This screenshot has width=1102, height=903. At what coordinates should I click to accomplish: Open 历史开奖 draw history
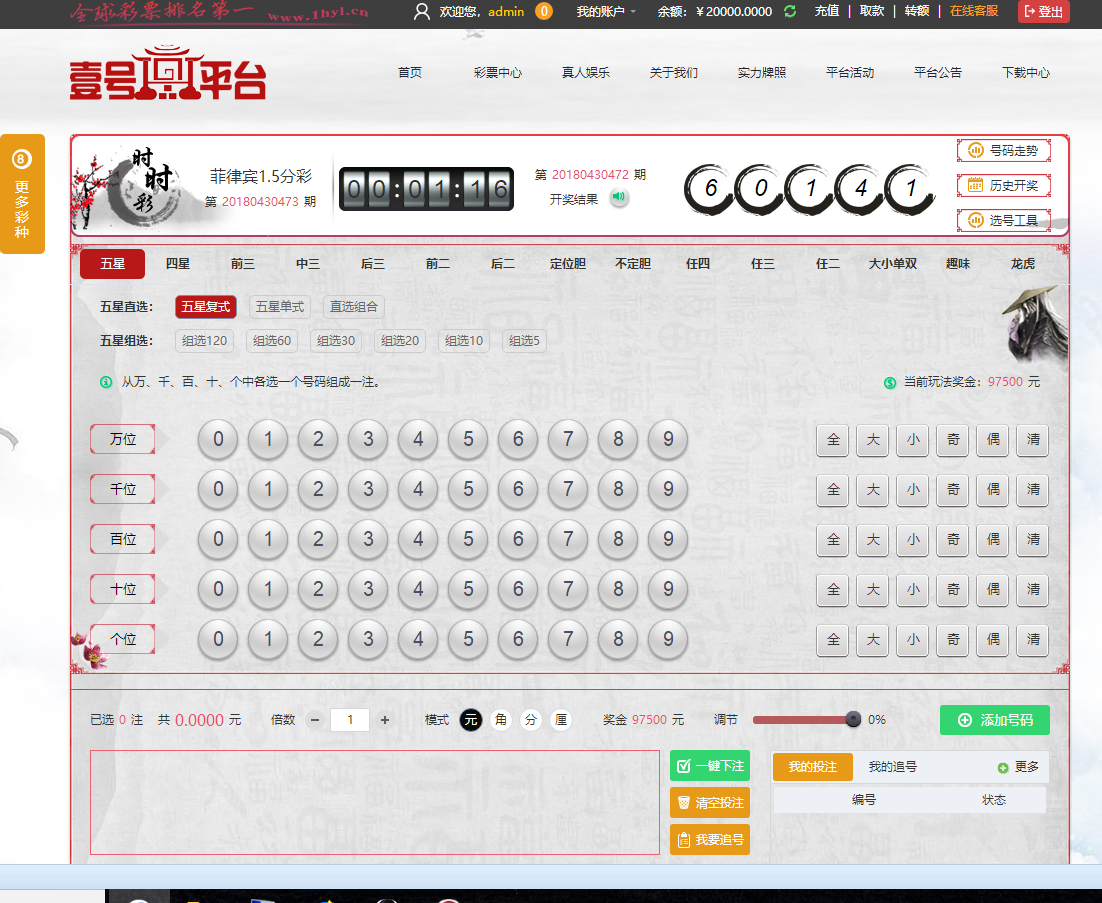click(1003, 185)
